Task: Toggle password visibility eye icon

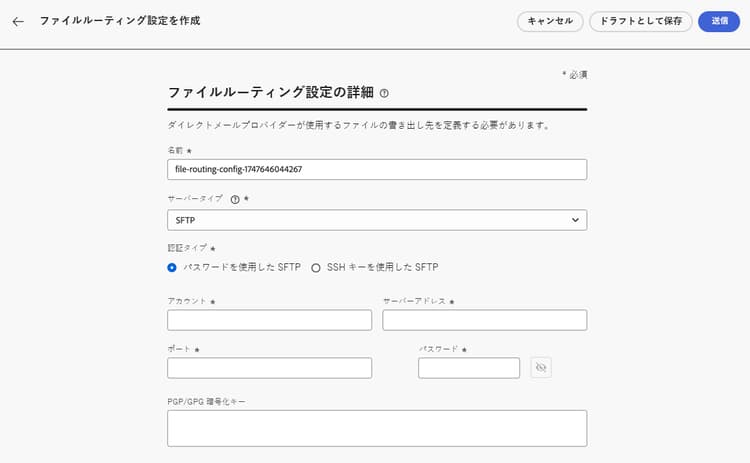Action: (x=541, y=368)
